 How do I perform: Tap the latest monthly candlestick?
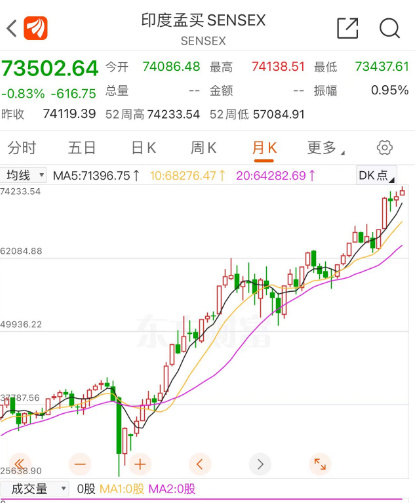pos(402,192)
